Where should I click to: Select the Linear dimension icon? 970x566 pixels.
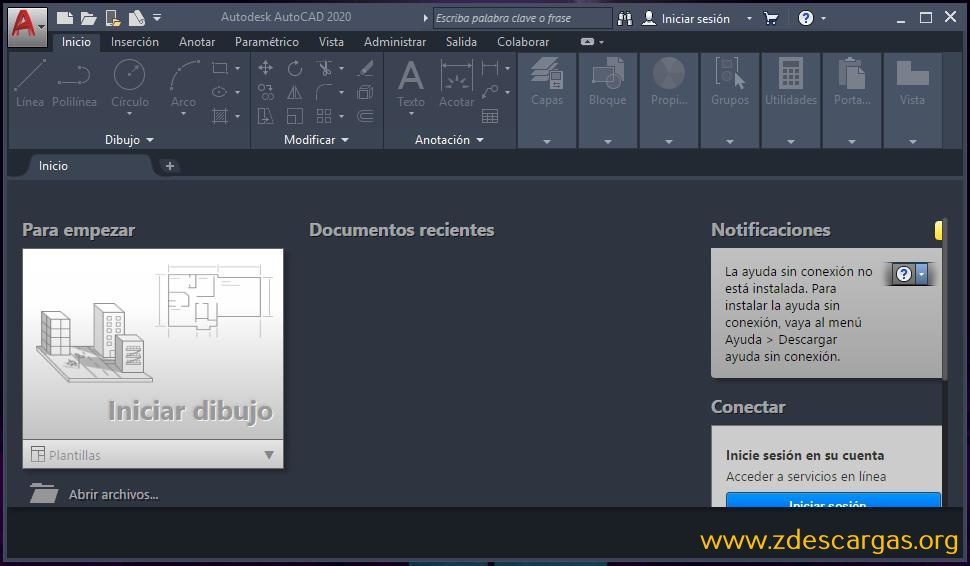click(x=490, y=68)
